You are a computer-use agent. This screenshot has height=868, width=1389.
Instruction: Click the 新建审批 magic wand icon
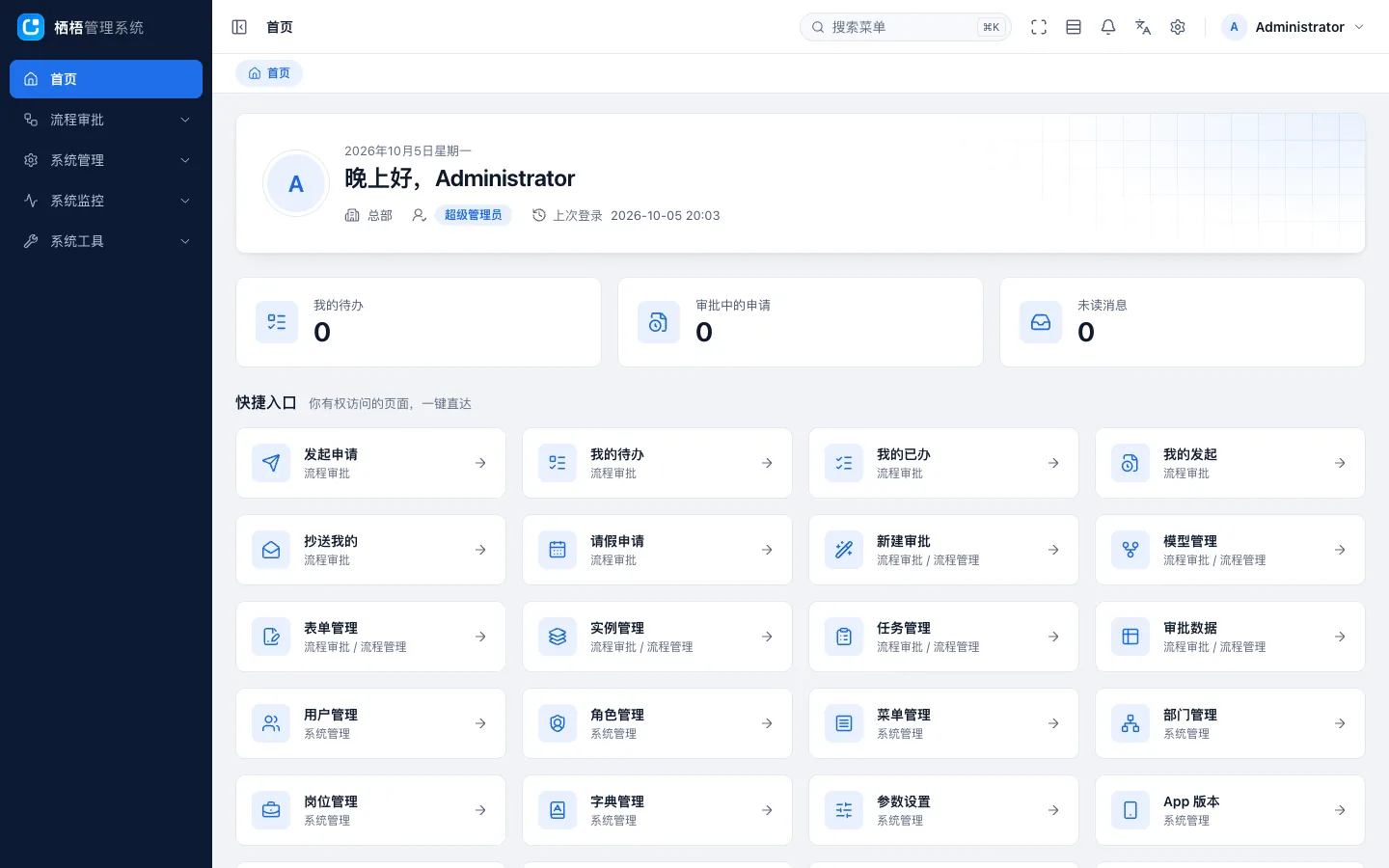point(844,550)
